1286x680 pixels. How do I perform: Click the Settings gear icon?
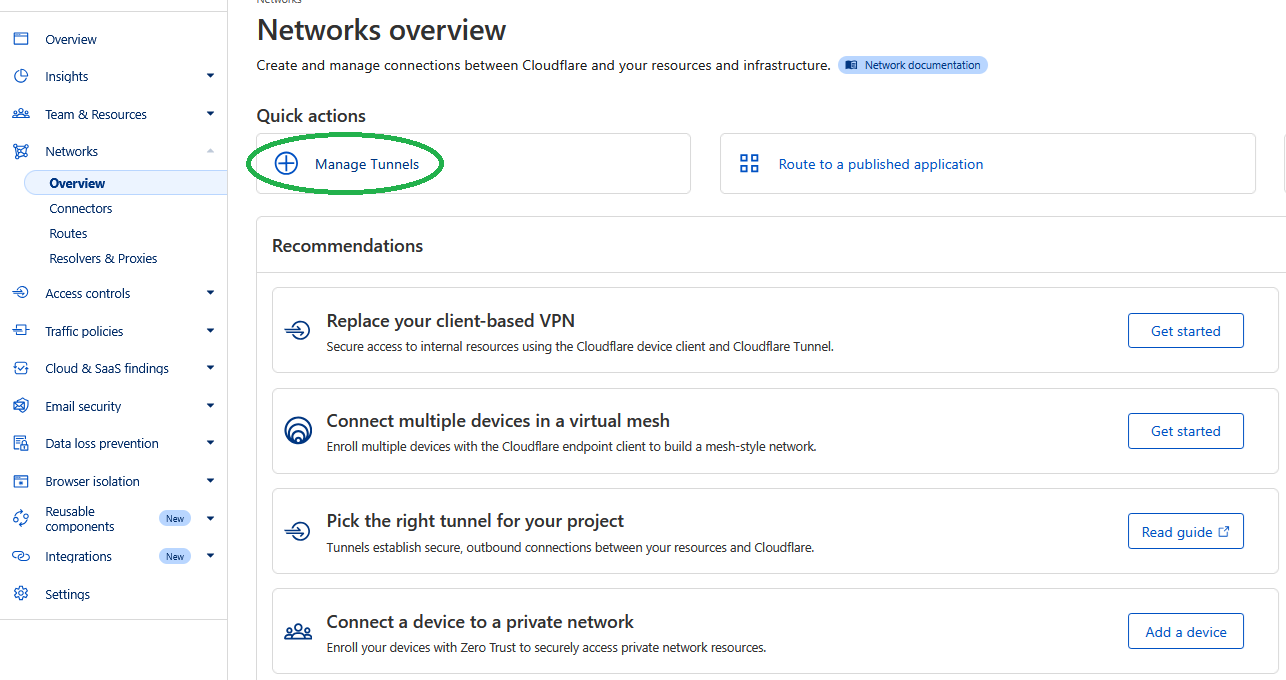[x=21, y=594]
